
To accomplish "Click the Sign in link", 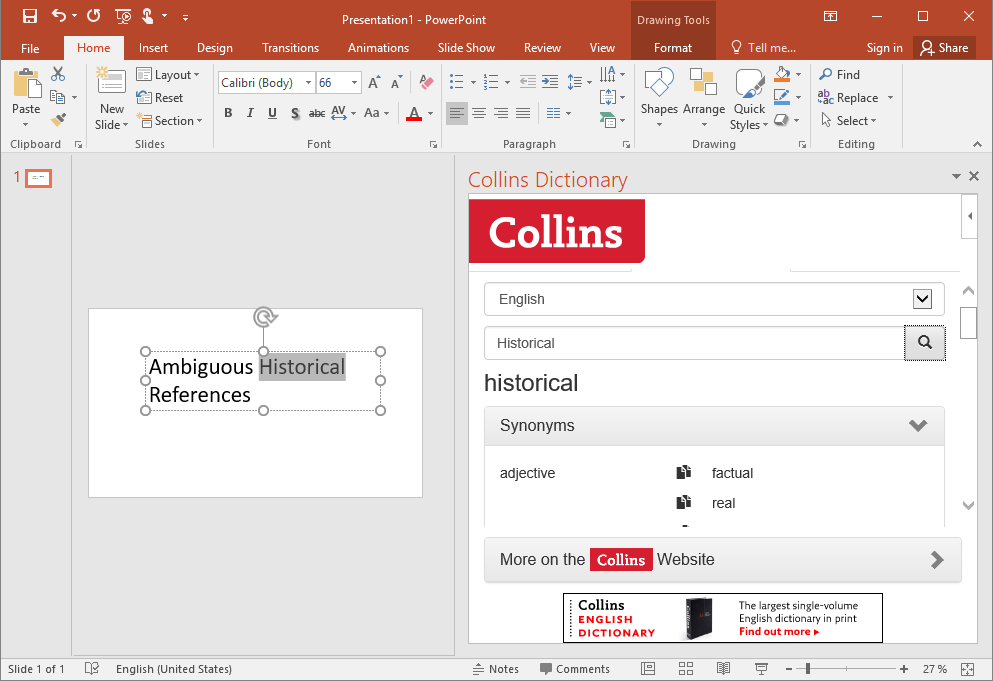I will pyautogui.click(x=884, y=48).
